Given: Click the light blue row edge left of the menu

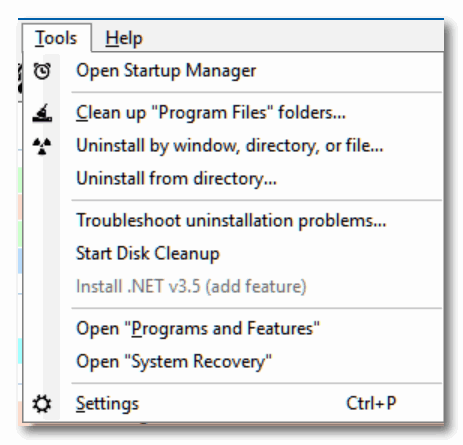Looking at the screenshot, I should [20, 261].
